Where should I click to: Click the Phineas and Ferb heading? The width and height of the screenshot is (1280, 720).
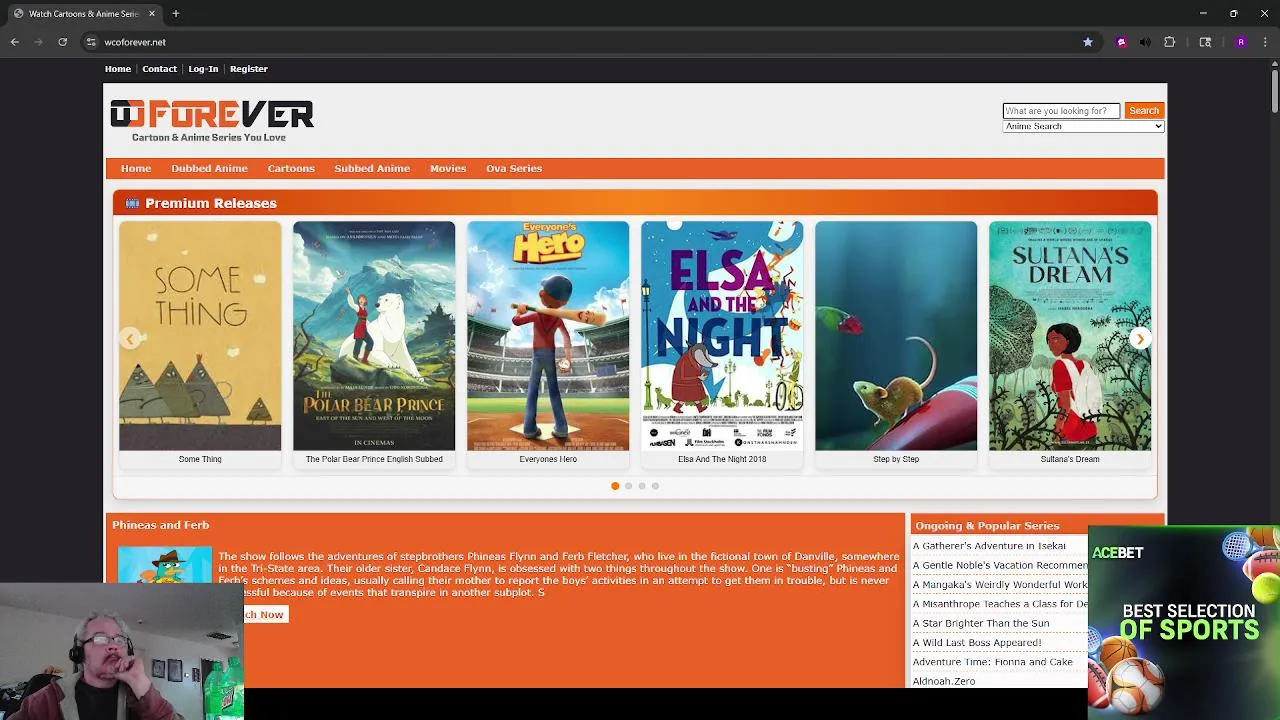pyautogui.click(x=160, y=525)
